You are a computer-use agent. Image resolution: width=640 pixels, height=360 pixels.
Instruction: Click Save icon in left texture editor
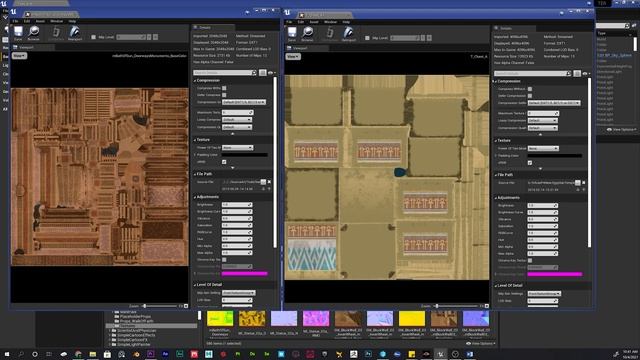(18, 31)
